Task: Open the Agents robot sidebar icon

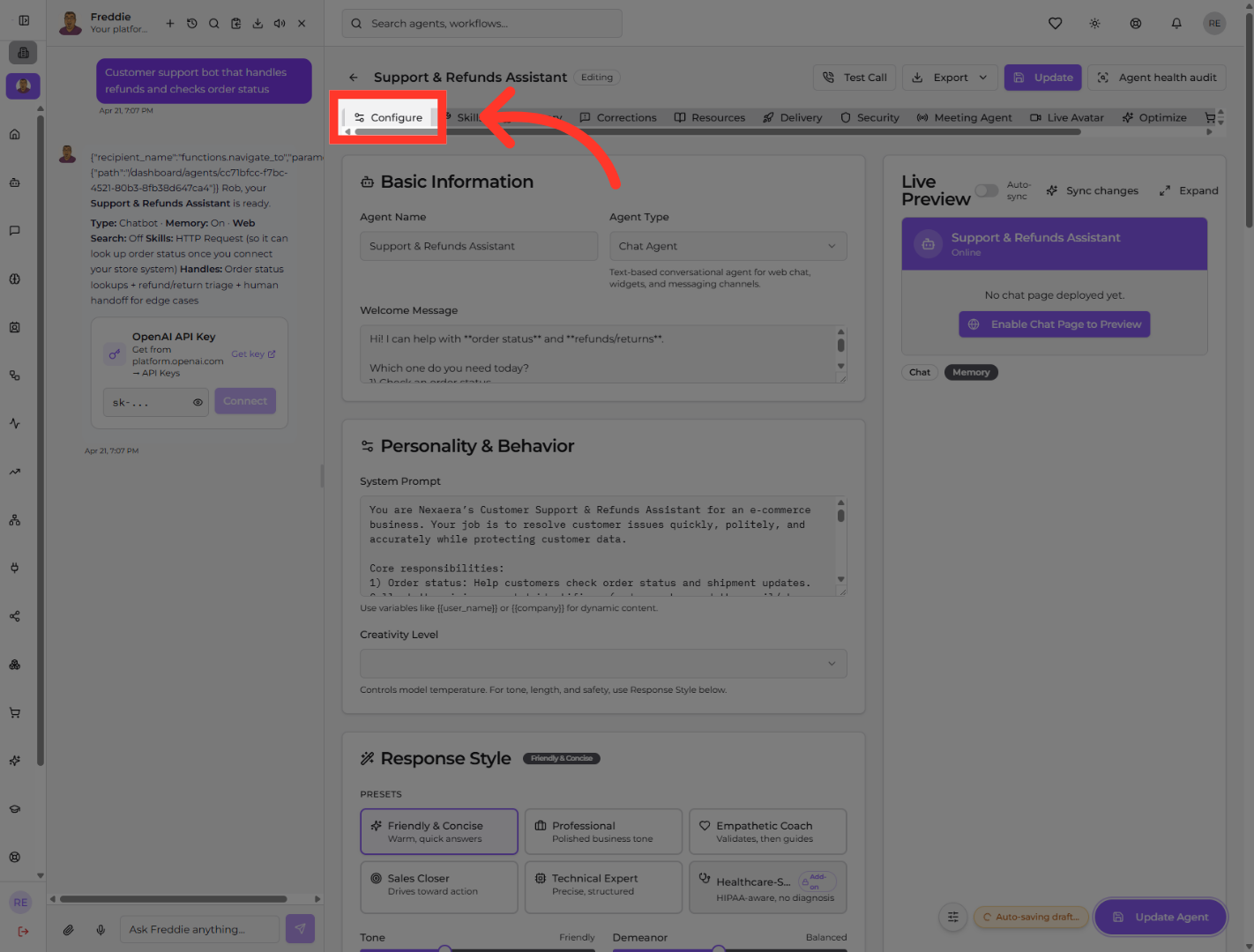Action: click(15, 183)
